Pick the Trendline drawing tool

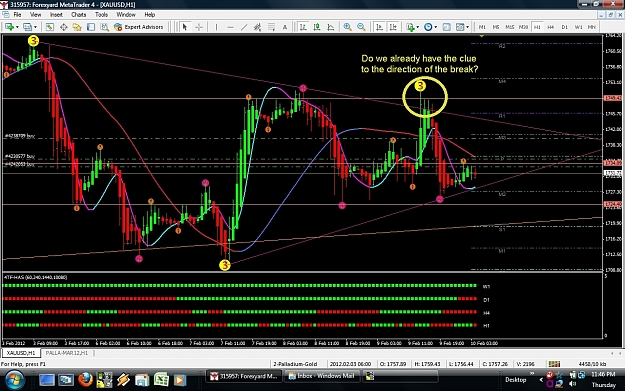click(x=244, y=27)
